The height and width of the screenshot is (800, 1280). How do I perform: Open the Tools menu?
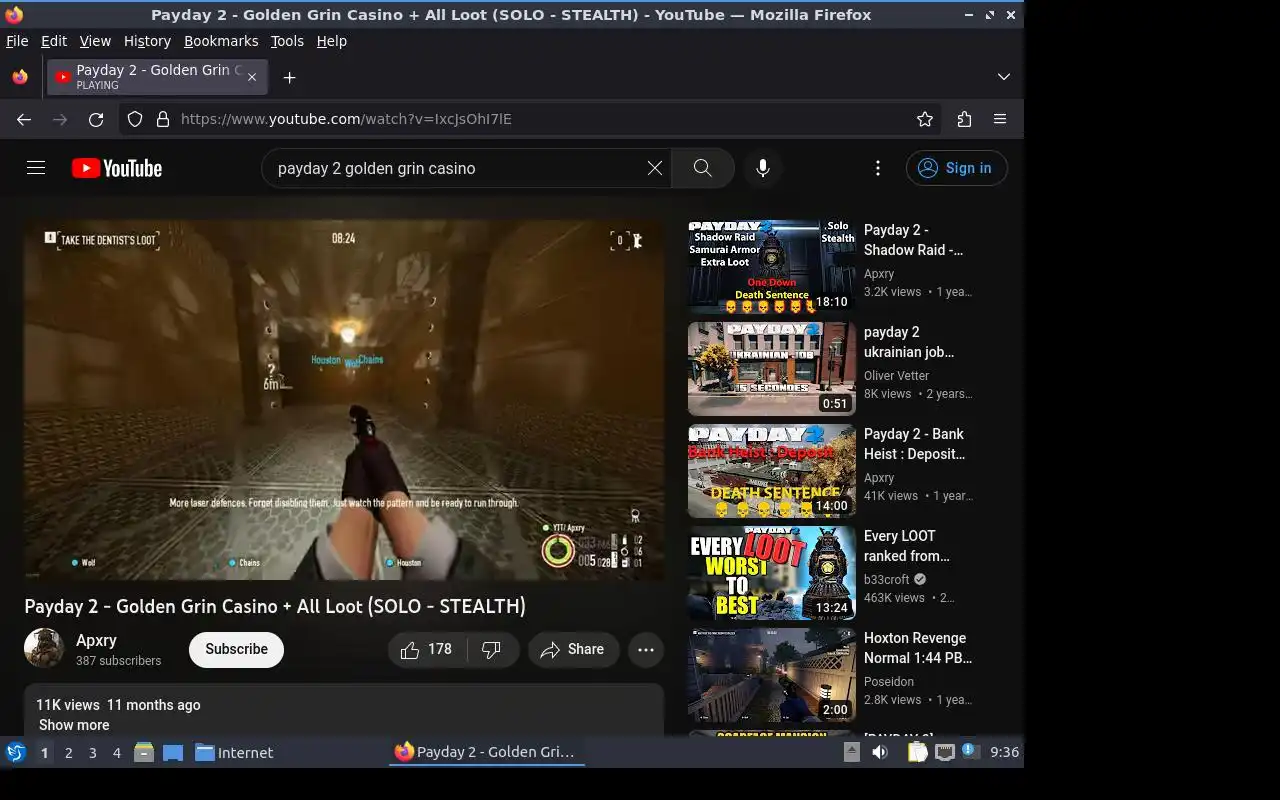[x=287, y=41]
